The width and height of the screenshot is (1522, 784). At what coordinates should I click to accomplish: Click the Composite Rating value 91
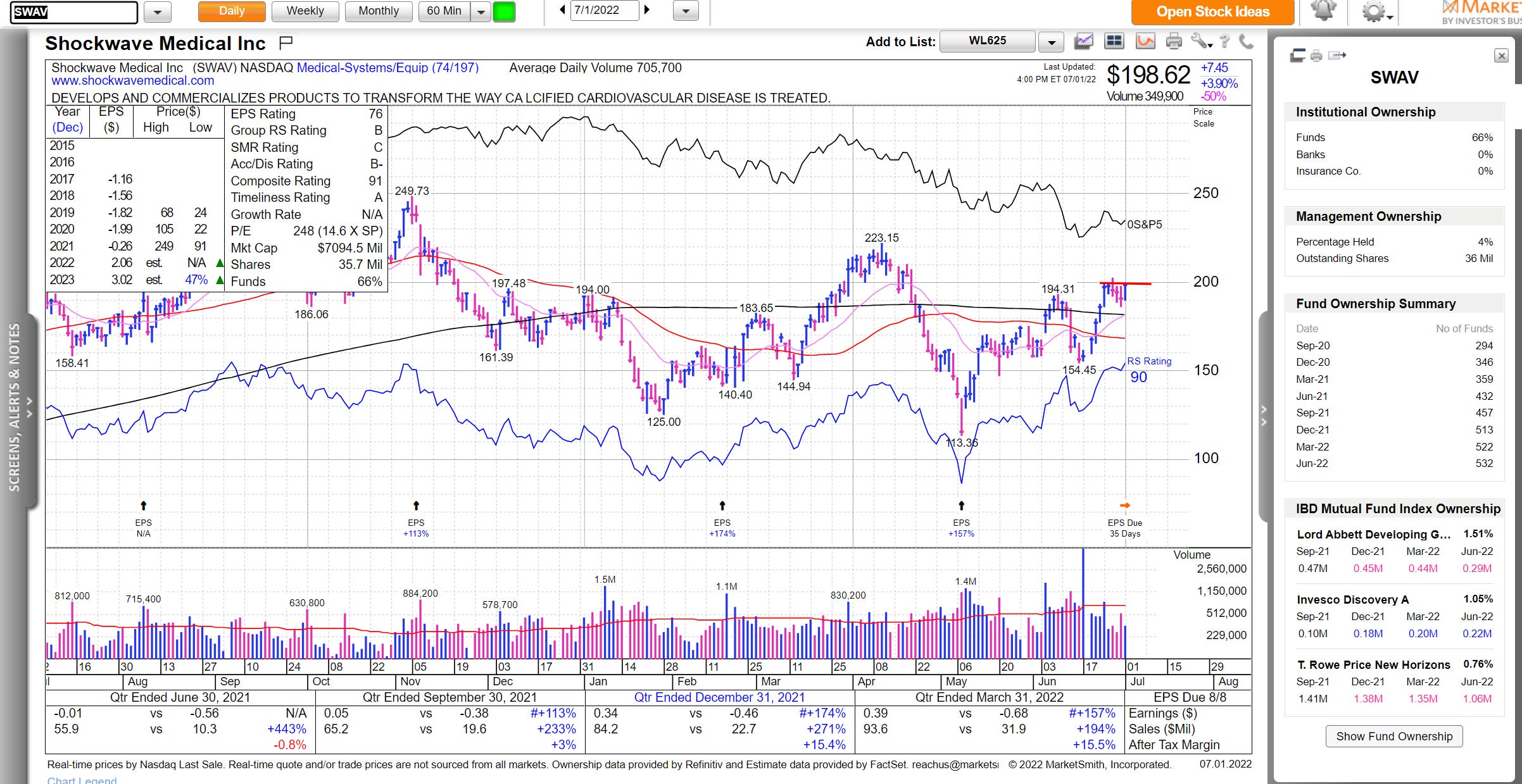coord(375,181)
